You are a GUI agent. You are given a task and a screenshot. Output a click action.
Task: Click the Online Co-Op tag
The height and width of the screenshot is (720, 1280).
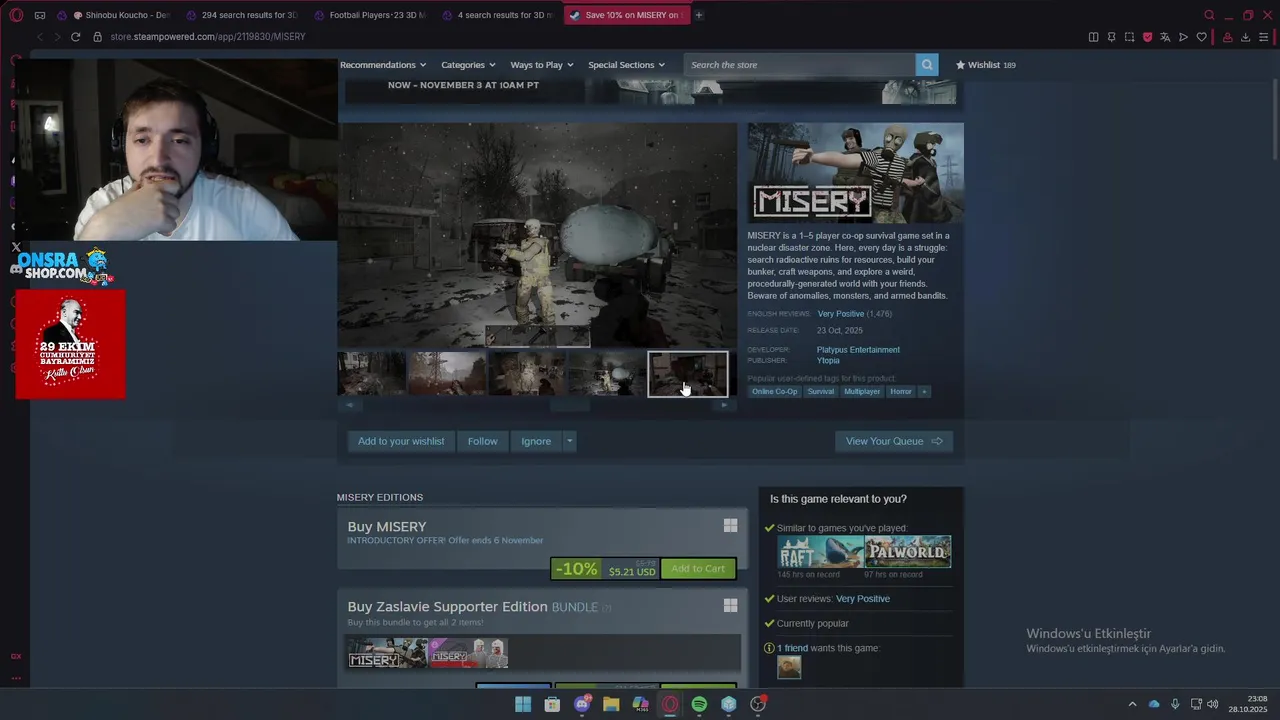(775, 392)
